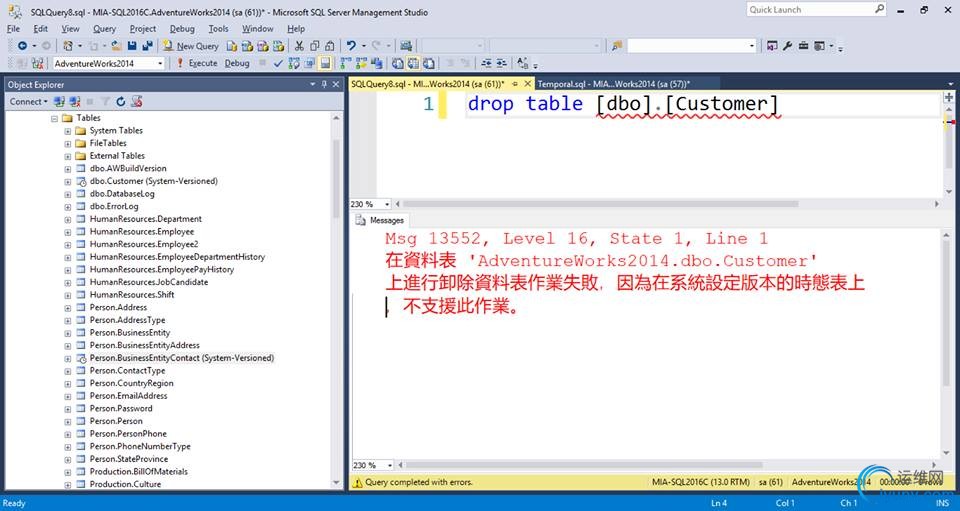The height and width of the screenshot is (511, 960).
Task: Click the Execute button
Action: tap(197, 63)
